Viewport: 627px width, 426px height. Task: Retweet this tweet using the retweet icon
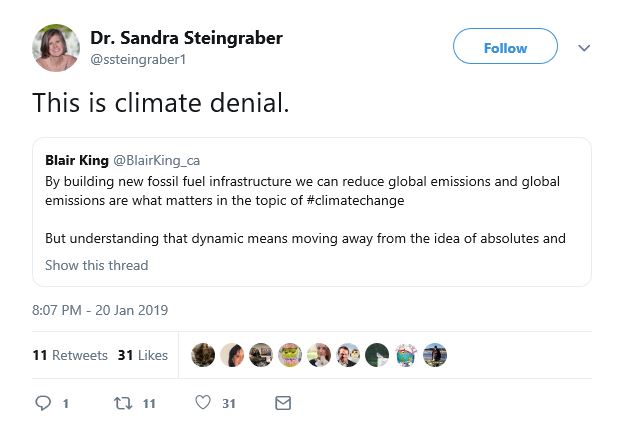[x=121, y=403]
